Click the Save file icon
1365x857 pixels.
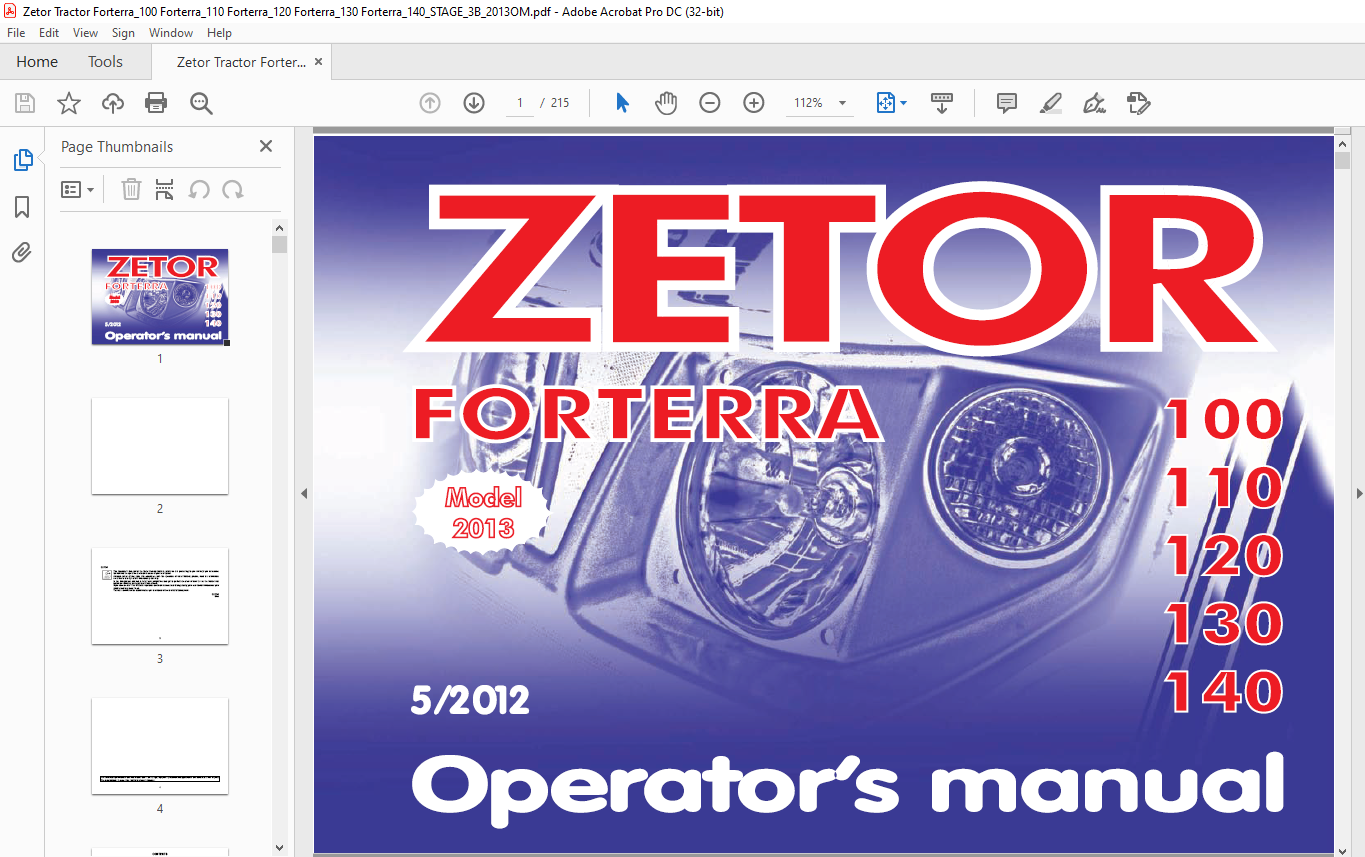(25, 103)
